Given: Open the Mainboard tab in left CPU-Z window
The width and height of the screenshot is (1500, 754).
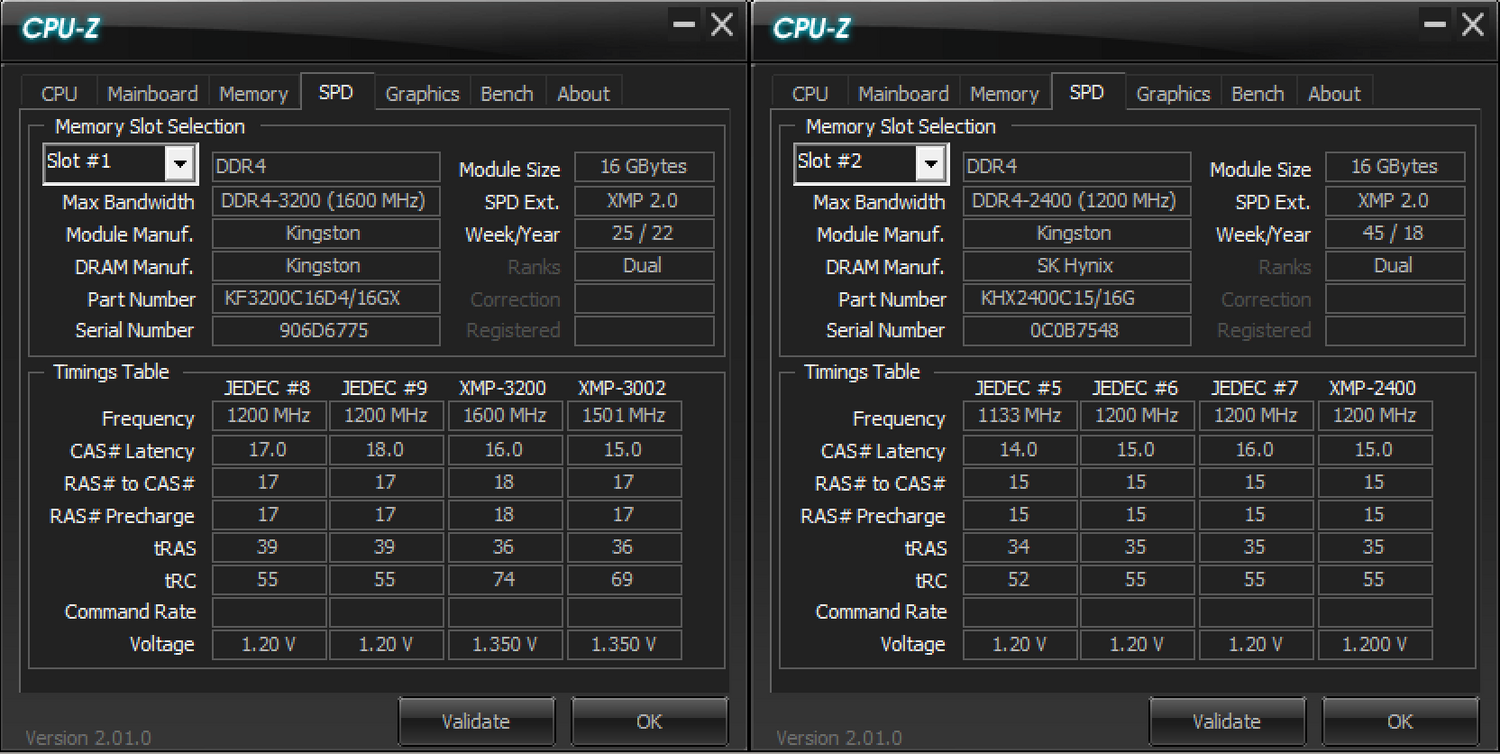Looking at the screenshot, I should point(152,93).
